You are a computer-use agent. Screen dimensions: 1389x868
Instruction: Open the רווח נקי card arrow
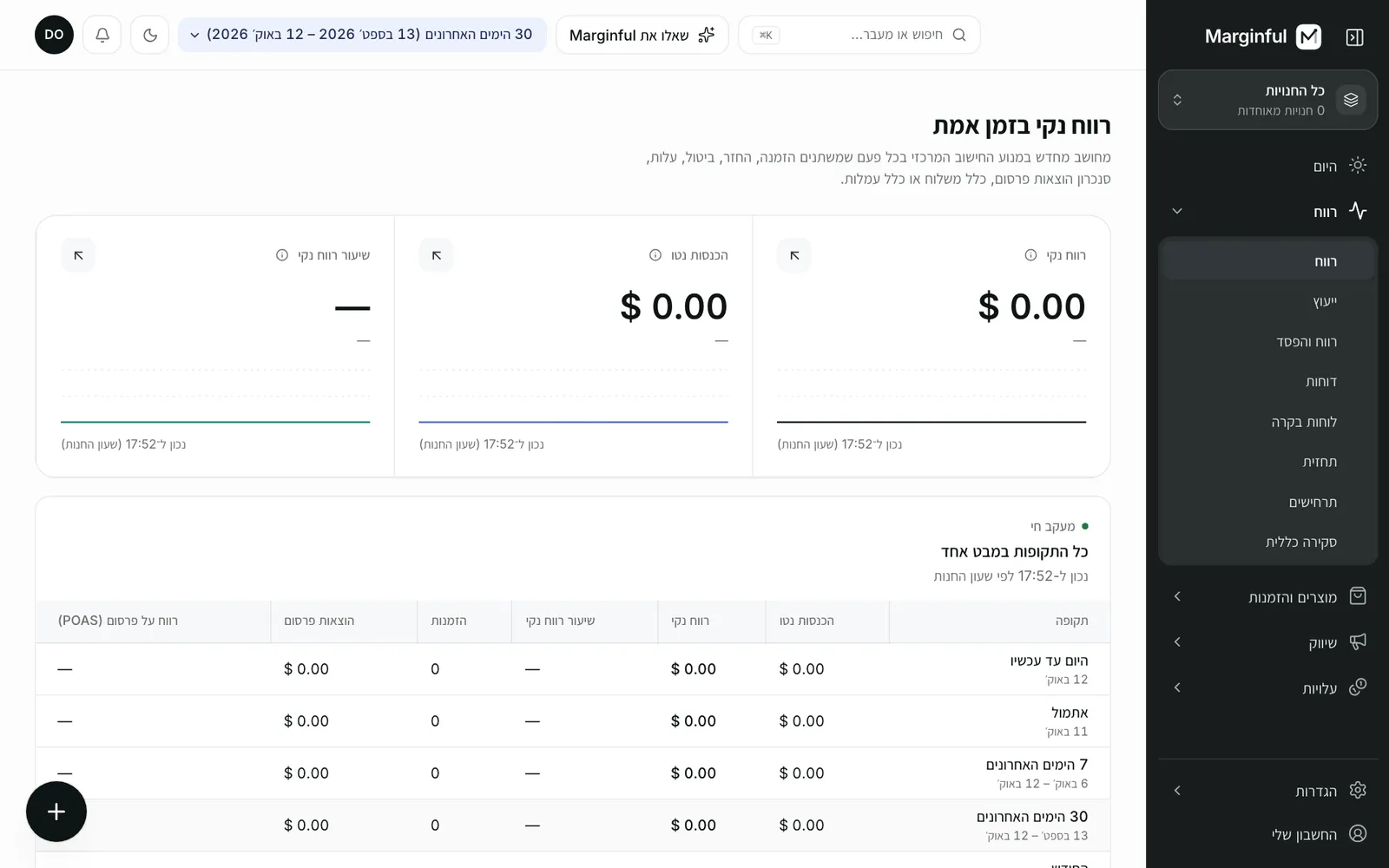tap(794, 255)
